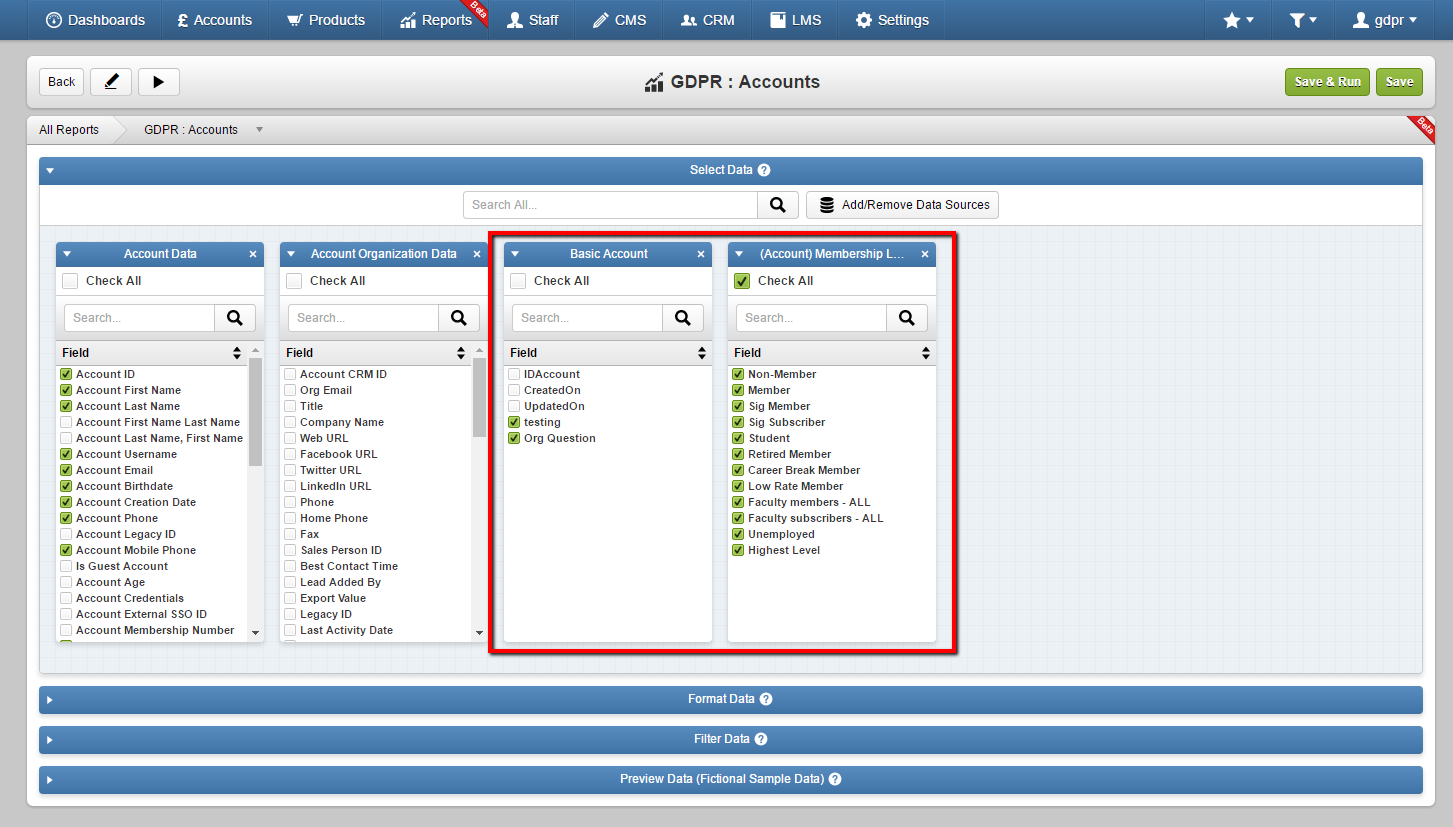
Task: Click the play run icon button
Action: point(159,82)
